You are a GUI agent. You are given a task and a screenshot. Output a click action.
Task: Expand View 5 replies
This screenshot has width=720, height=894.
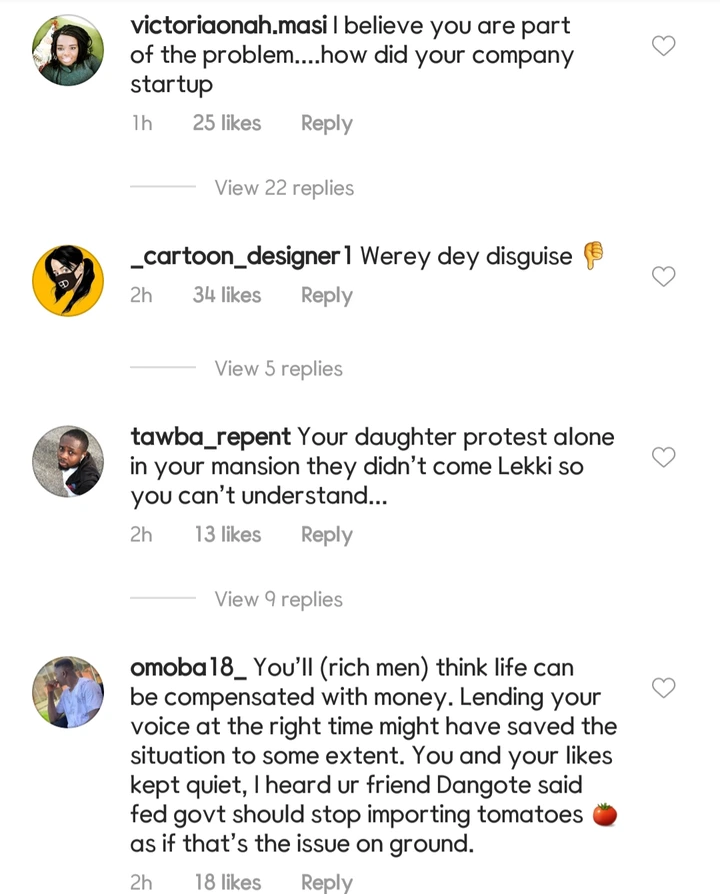pos(278,369)
